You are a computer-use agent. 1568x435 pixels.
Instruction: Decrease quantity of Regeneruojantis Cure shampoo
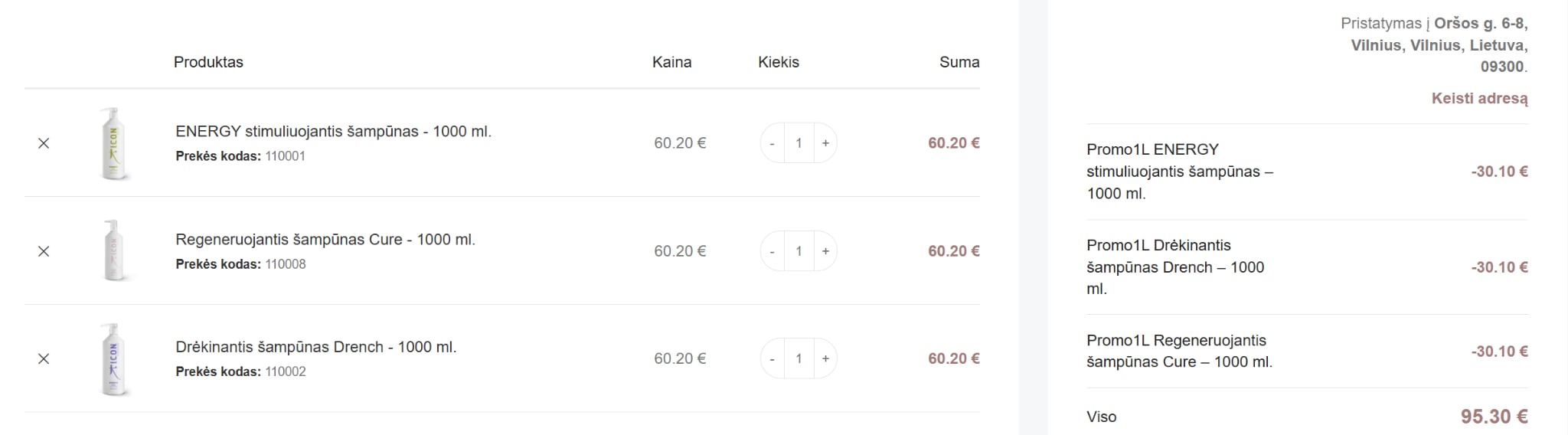[x=772, y=251]
